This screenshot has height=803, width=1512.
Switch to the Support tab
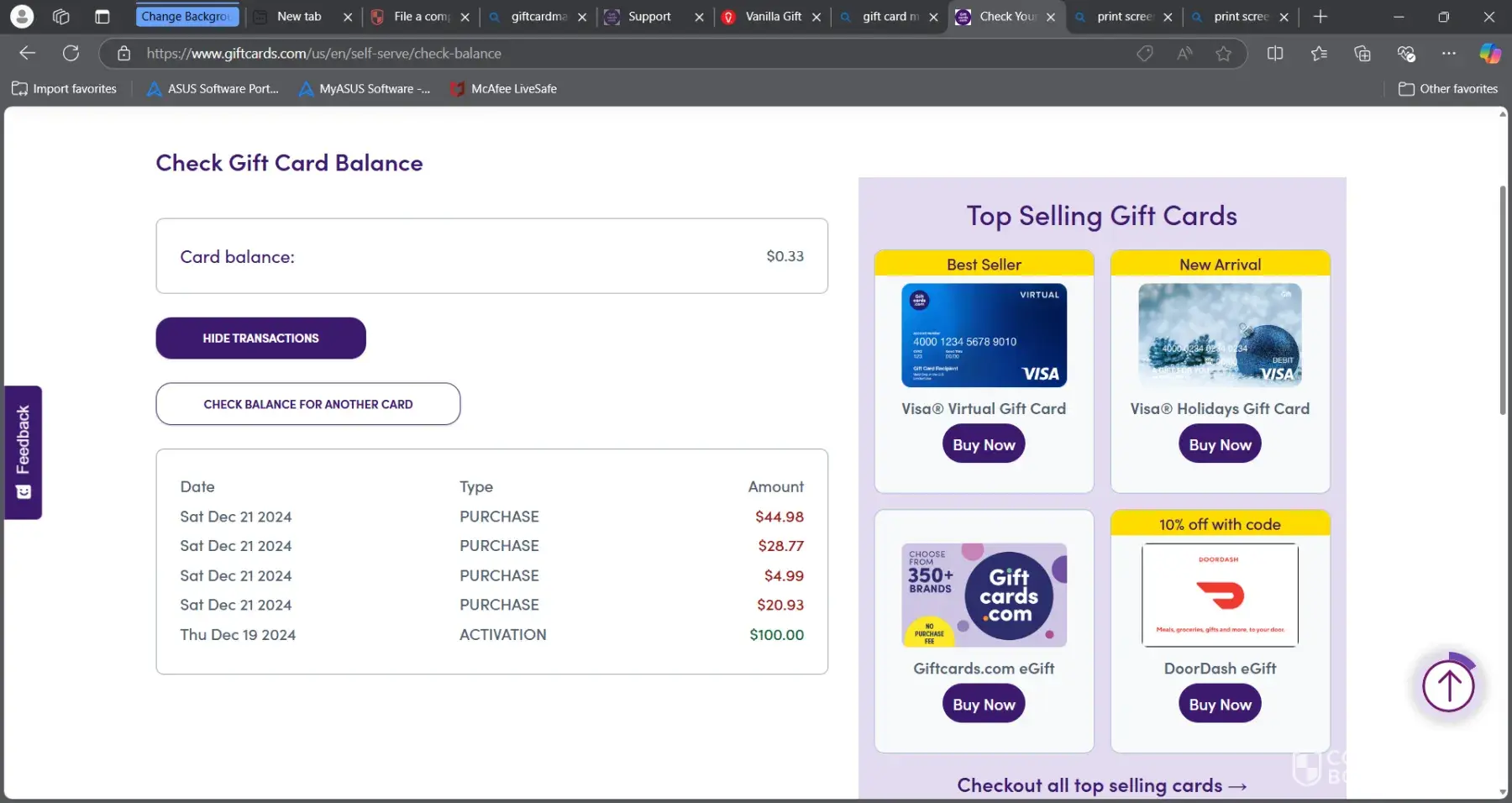(x=649, y=17)
